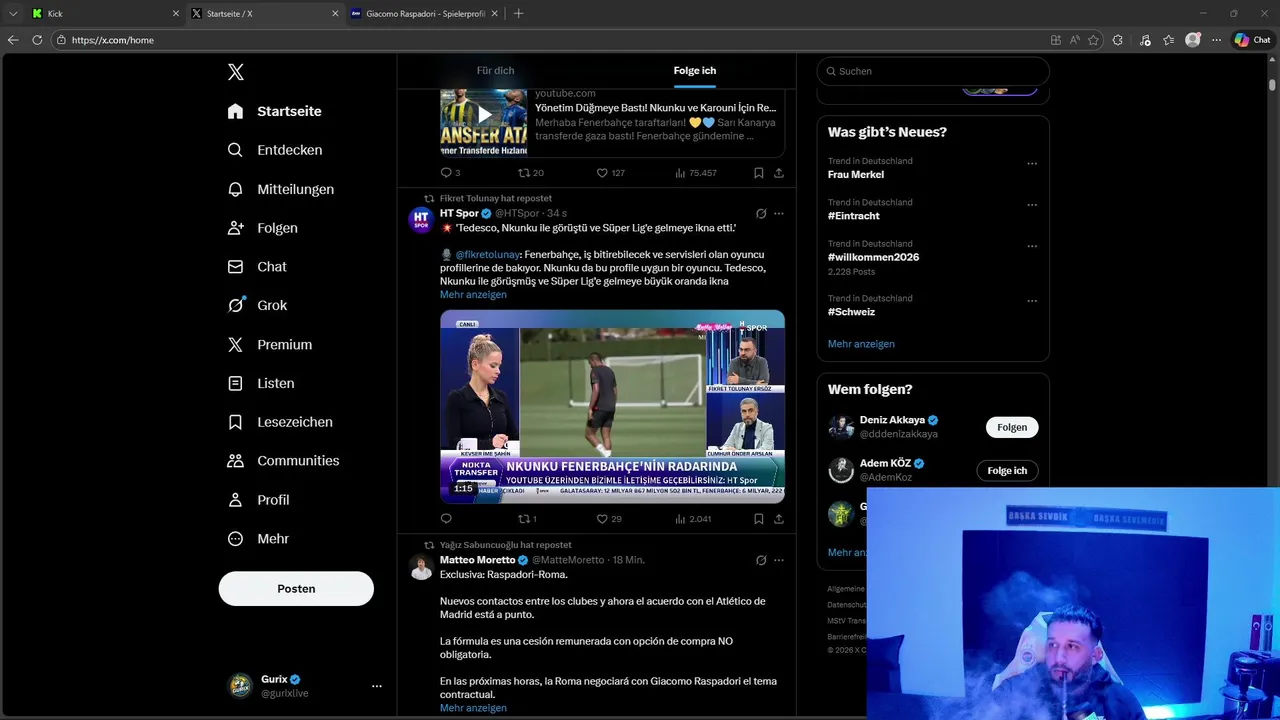Click the Posten button
The height and width of the screenshot is (720, 1280).
(x=296, y=589)
